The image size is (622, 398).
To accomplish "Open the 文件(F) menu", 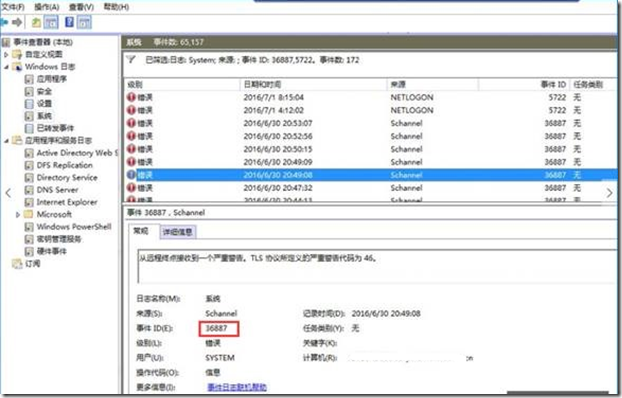I will coord(13,7).
